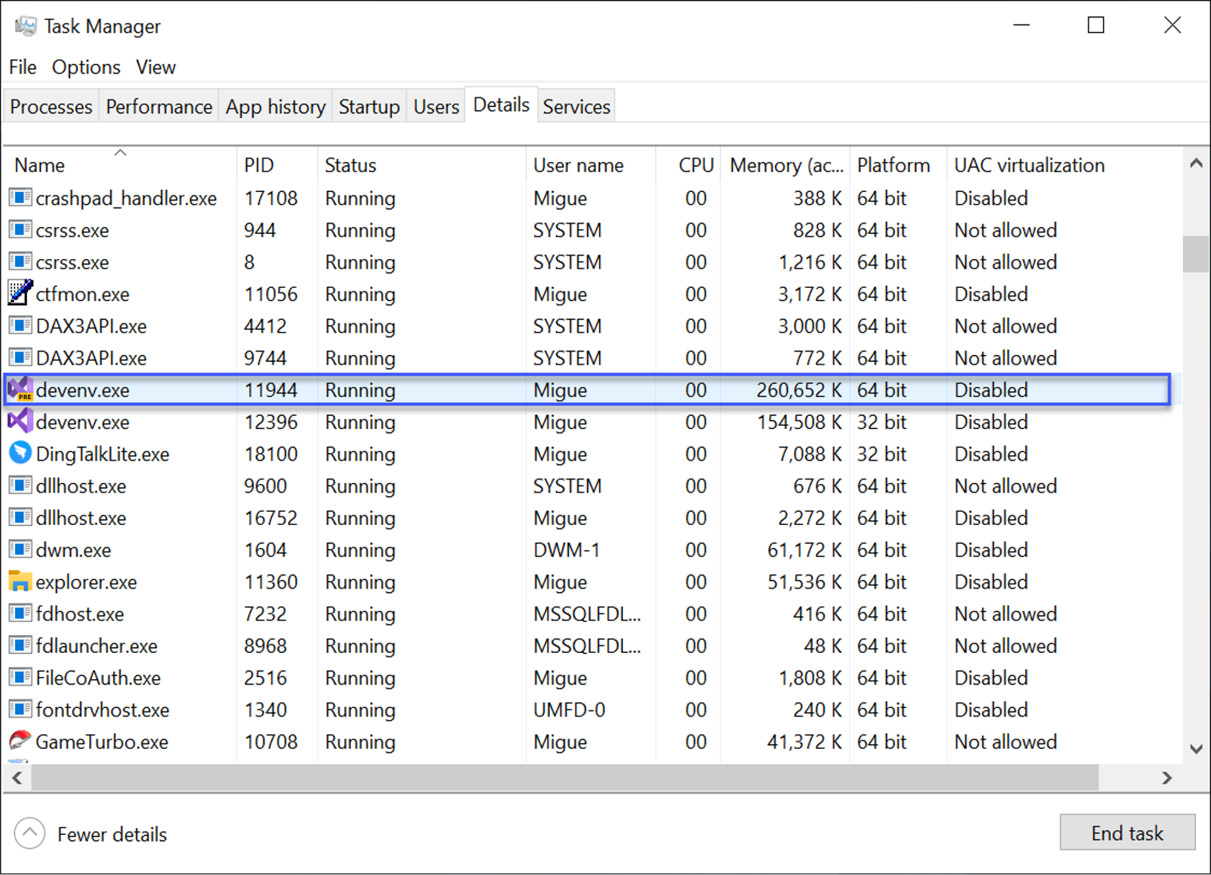Click PID 10708 of GameTurbo.exe
The height and width of the screenshot is (875, 1211).
271,742
